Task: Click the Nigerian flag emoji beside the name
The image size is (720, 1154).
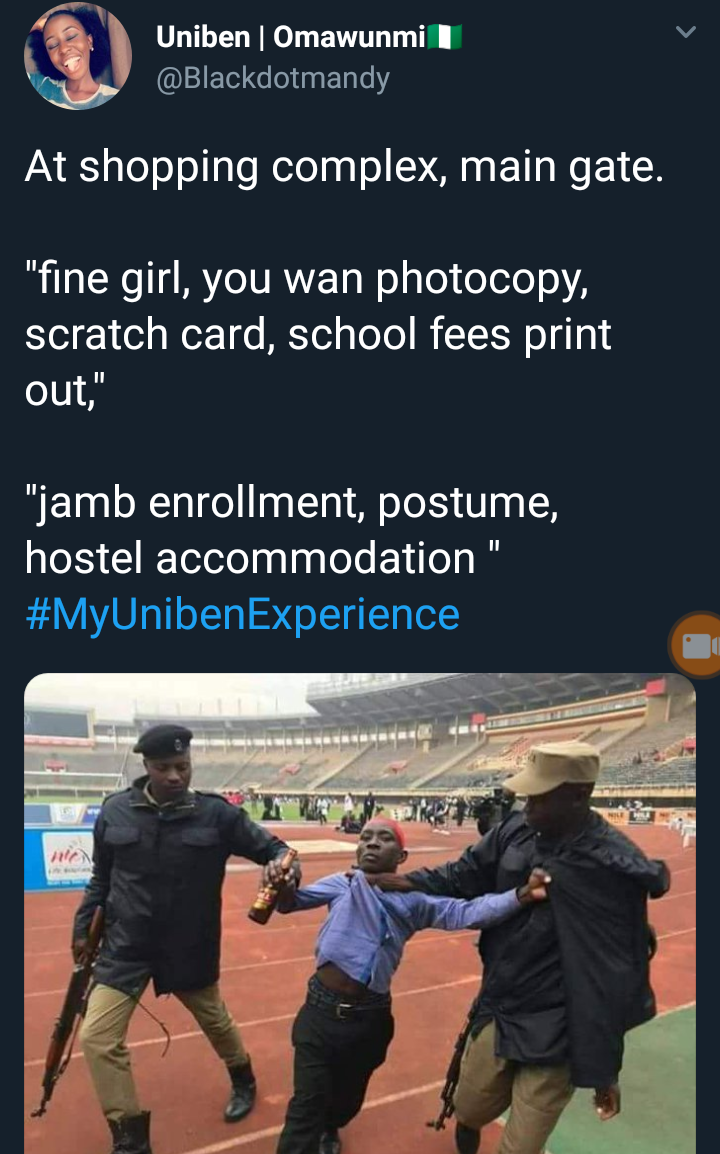Action: [445, 37]
